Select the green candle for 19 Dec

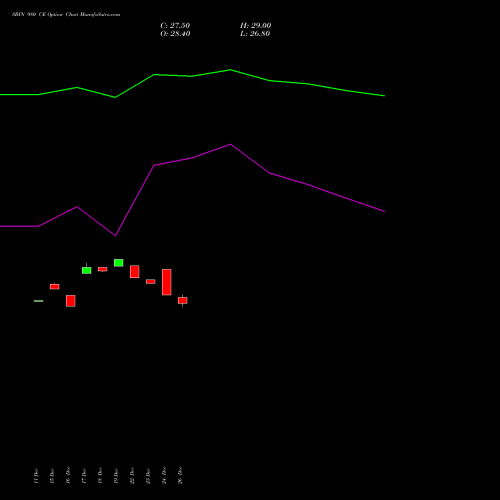(119, 263)
